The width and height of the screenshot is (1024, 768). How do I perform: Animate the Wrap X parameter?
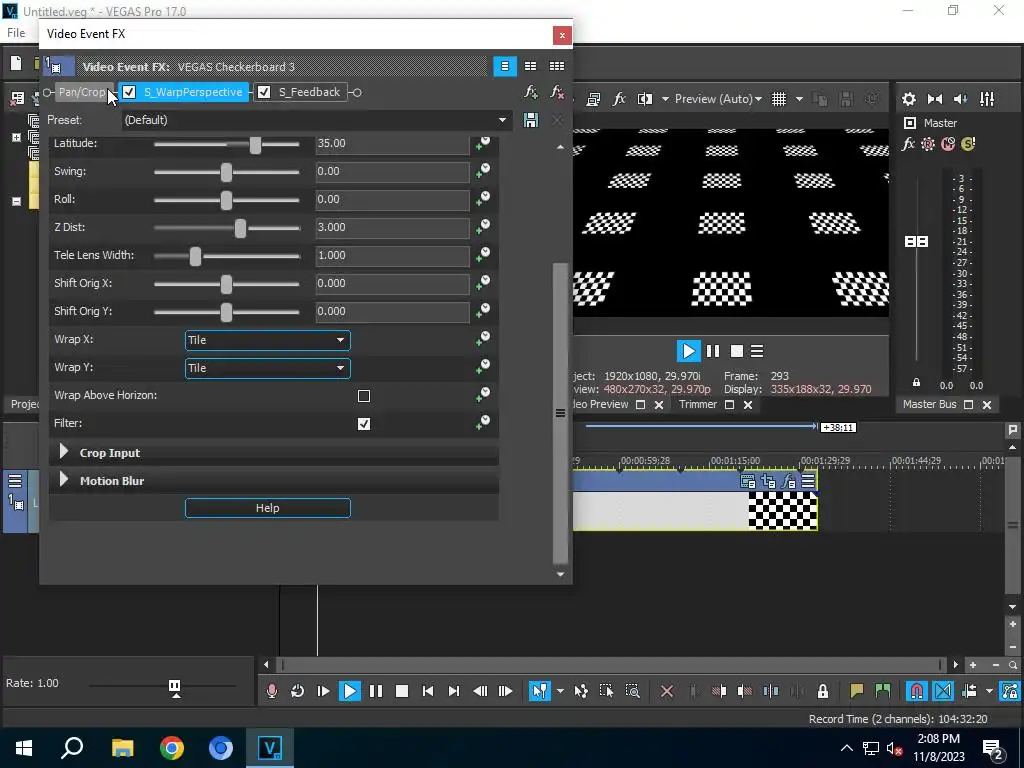coord(483,339)
